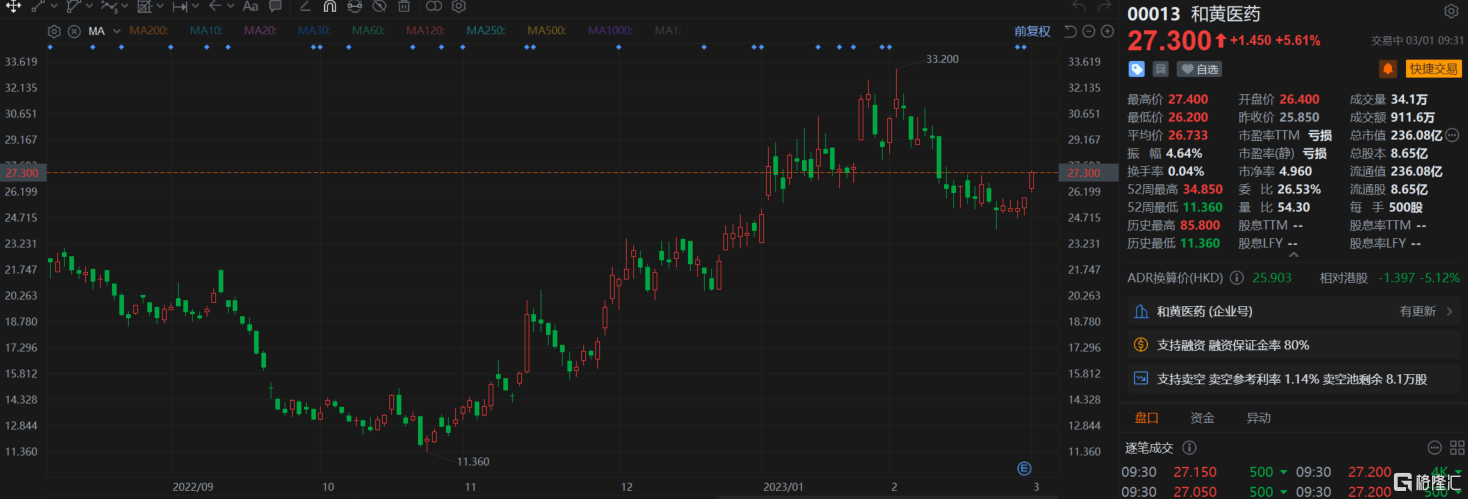Select the wave pattern drawing tool
Viewport: 1468px width, 499px height.
pyautogui.click(x=109, y=6)
